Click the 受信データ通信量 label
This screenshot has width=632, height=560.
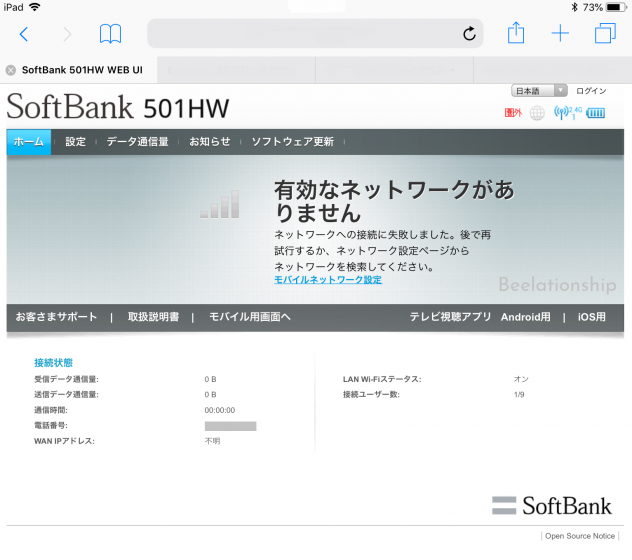coord(67,379)
